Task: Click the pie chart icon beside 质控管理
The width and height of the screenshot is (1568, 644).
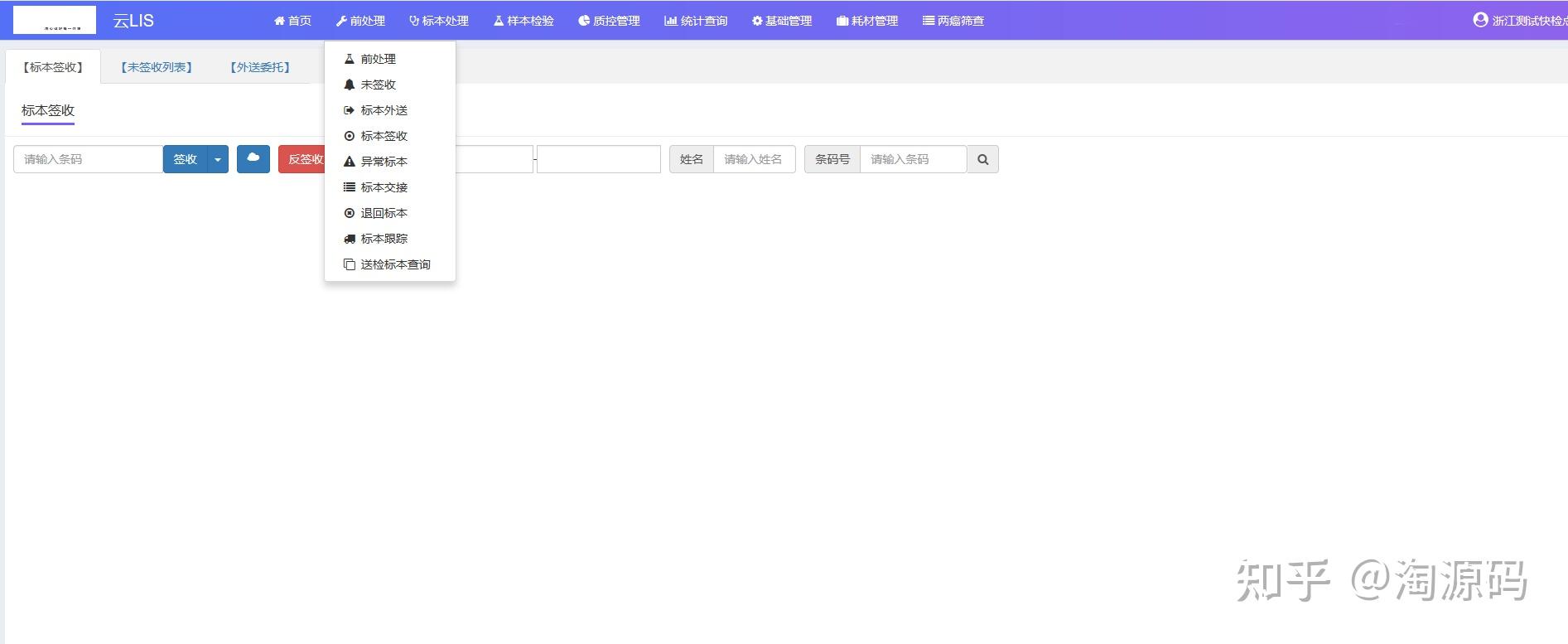Action: click(x=584, y=21)
